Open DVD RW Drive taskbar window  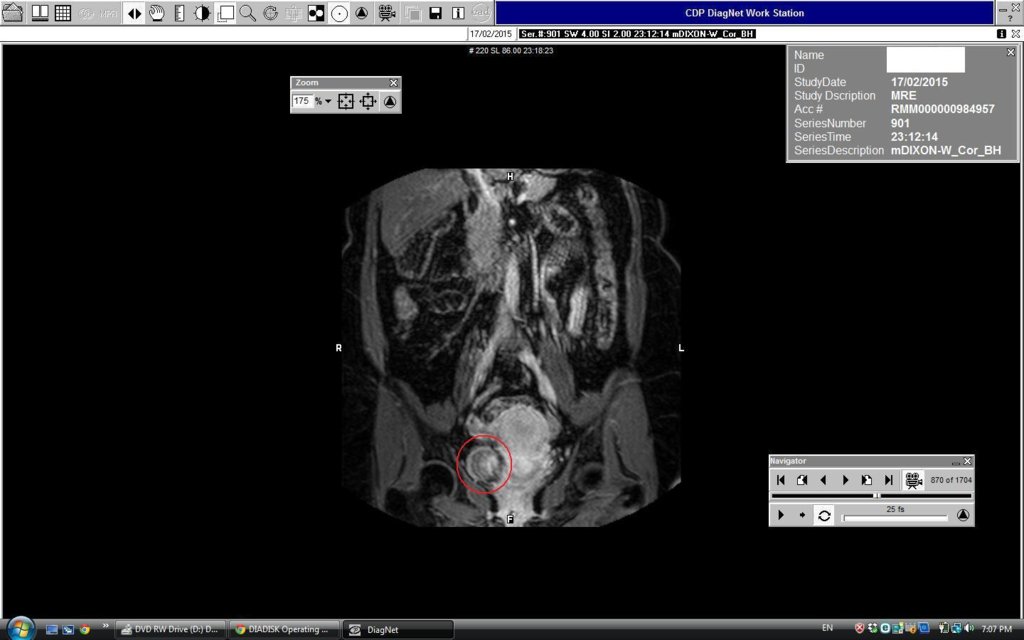coord(170,629)
